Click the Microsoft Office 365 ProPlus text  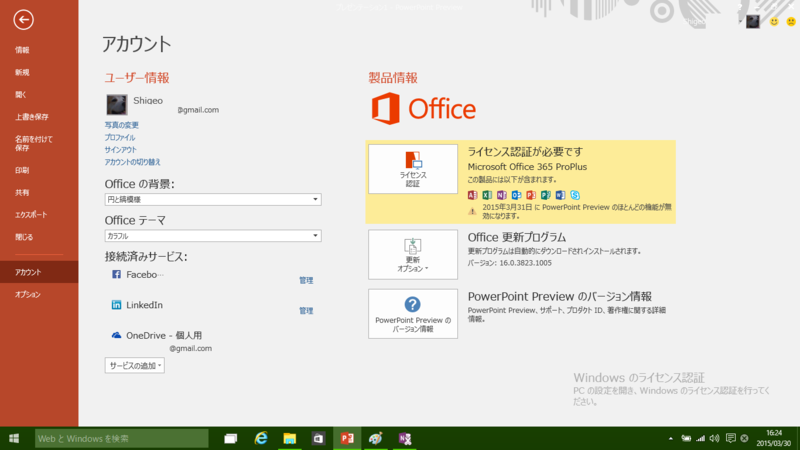tap(527, 167)
